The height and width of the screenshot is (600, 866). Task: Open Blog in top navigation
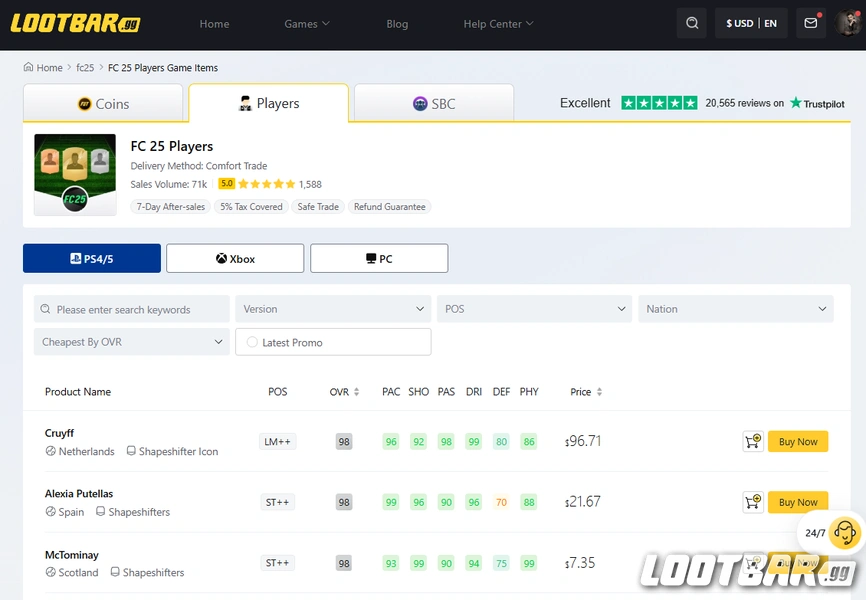point(397,24)
